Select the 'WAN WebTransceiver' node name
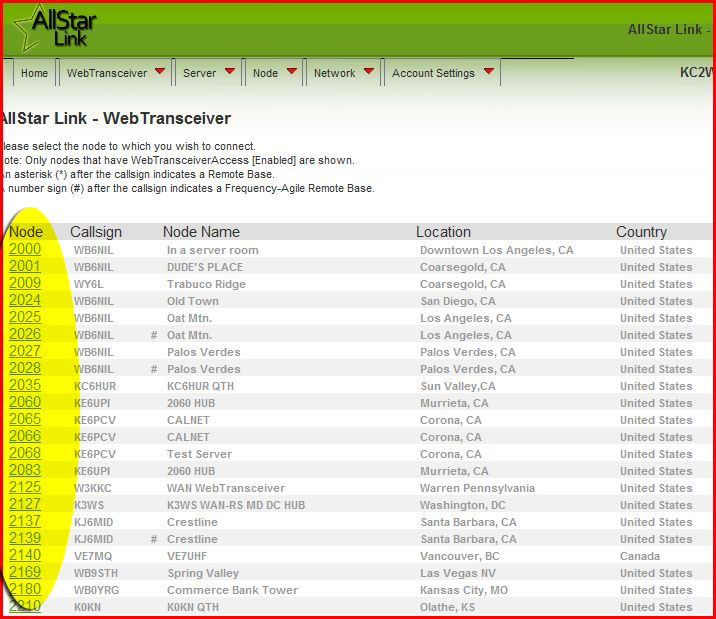This screenshot has width=716, height=619. (226, 488)
